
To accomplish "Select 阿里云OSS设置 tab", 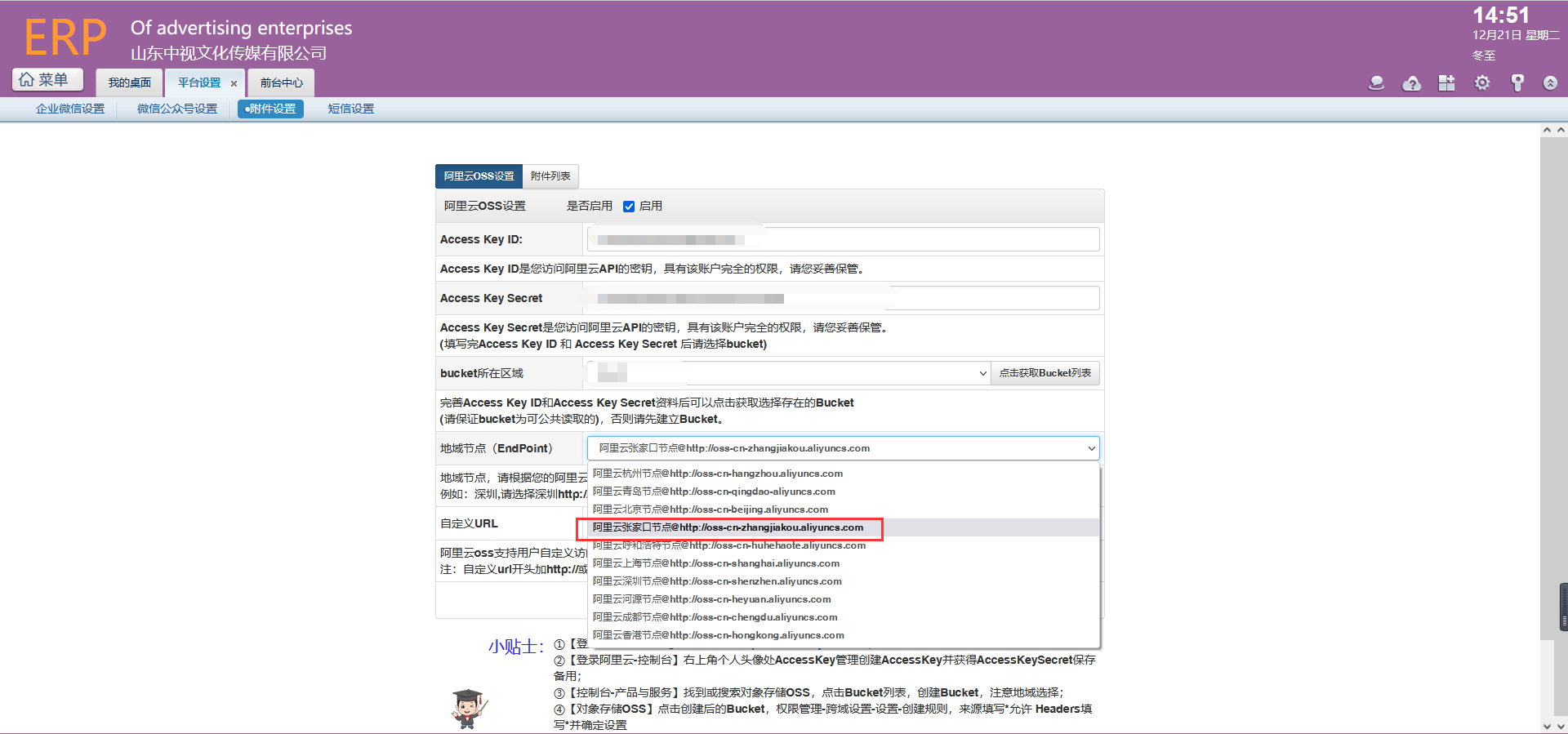I will point(479,176).
